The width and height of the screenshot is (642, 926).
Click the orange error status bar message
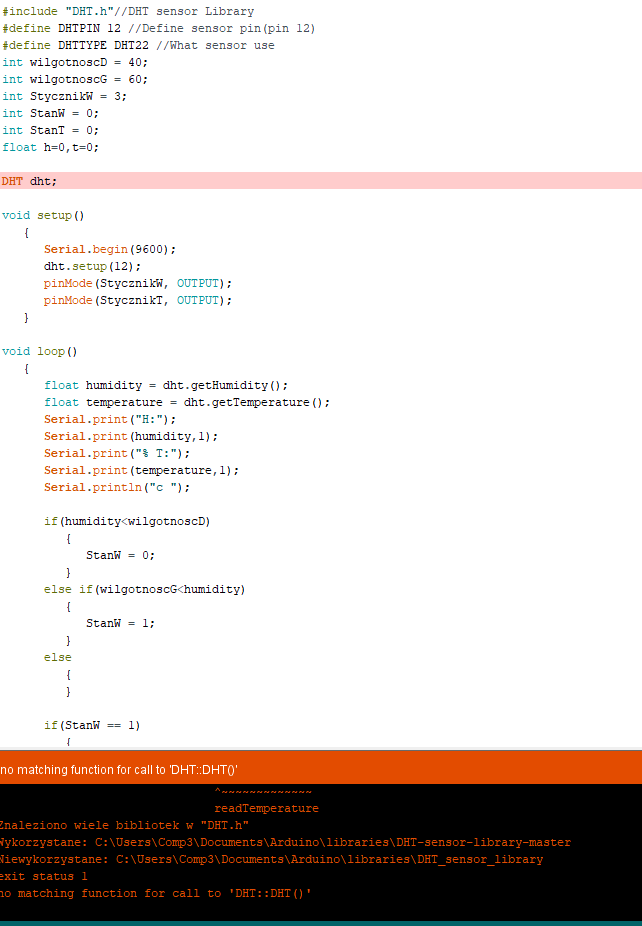119,770
